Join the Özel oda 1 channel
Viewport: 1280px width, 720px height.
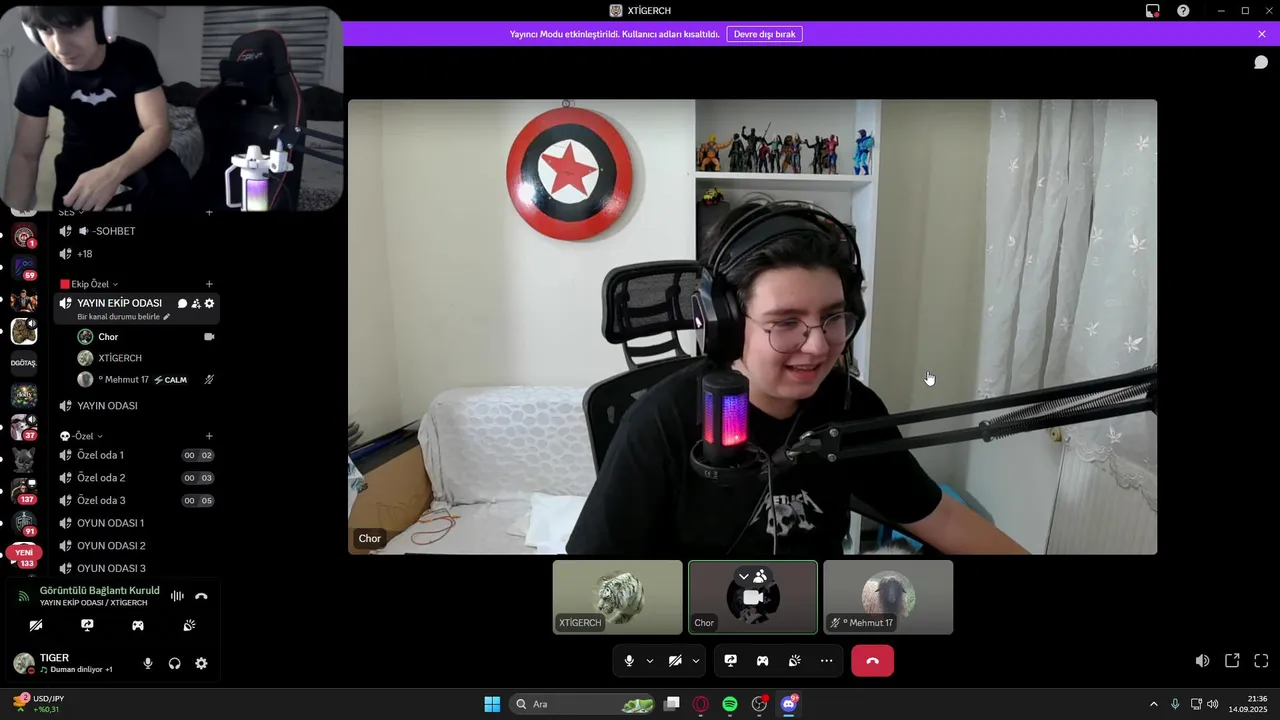136,455
